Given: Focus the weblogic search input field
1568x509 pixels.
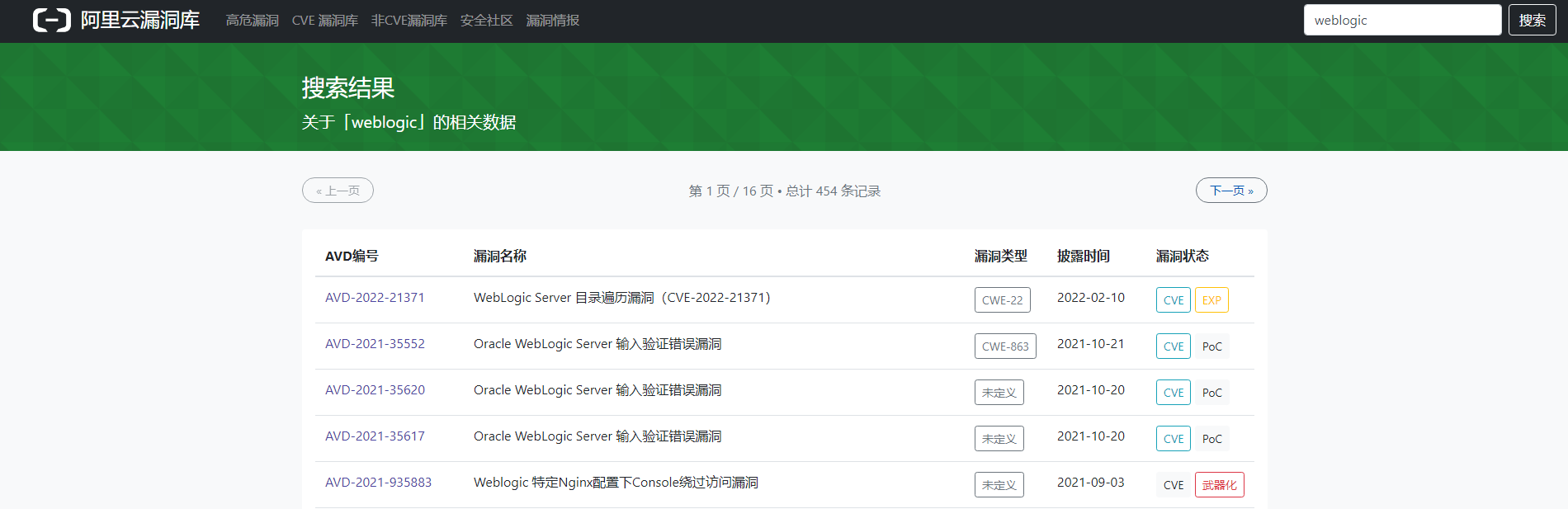Looking at the screenshot, I should tap(1403, 20).
